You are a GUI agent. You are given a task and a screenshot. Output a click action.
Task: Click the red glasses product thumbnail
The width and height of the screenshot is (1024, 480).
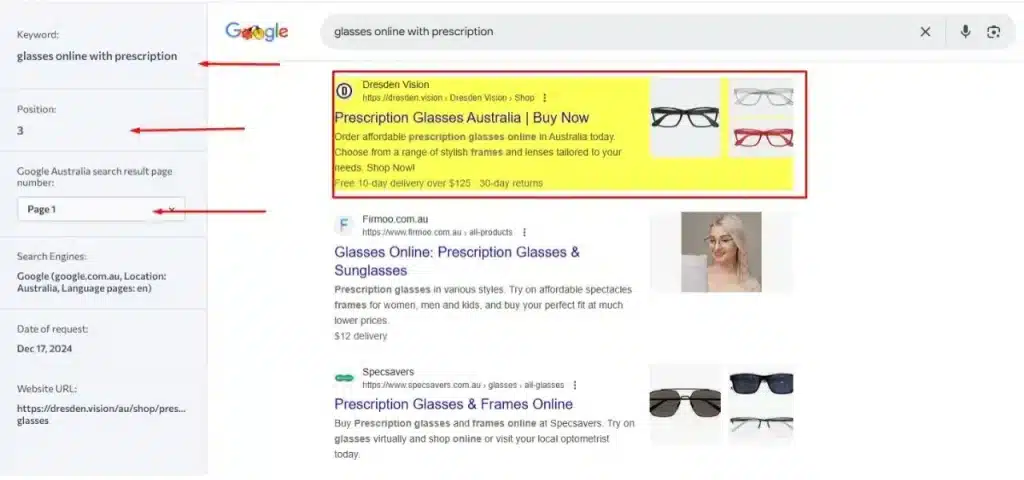pyautogui.click(x=763, y=138)
